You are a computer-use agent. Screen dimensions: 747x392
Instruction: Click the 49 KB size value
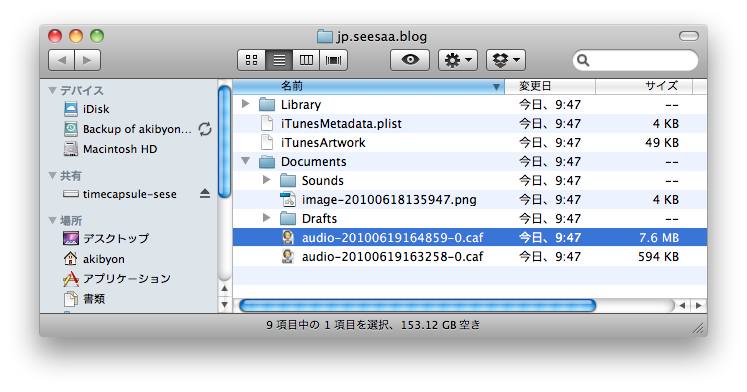coord(662,142)
